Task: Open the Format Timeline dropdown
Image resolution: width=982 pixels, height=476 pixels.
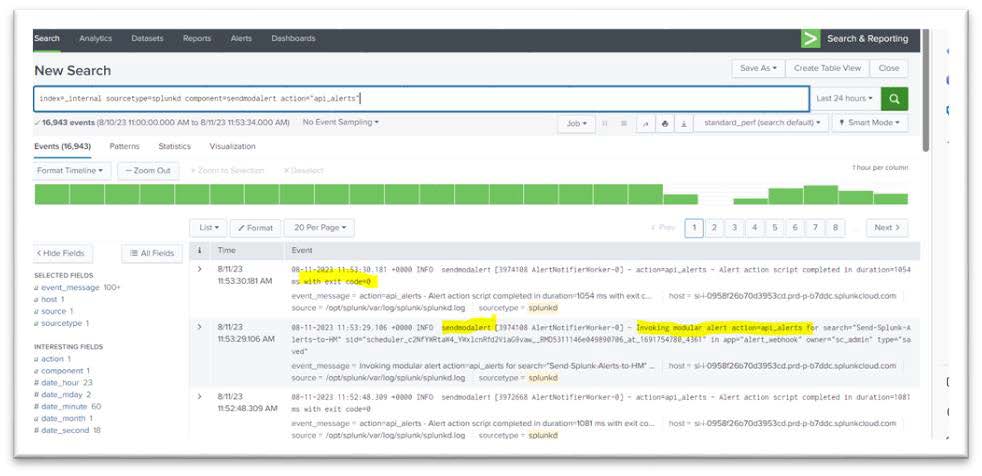Action: 70,170
